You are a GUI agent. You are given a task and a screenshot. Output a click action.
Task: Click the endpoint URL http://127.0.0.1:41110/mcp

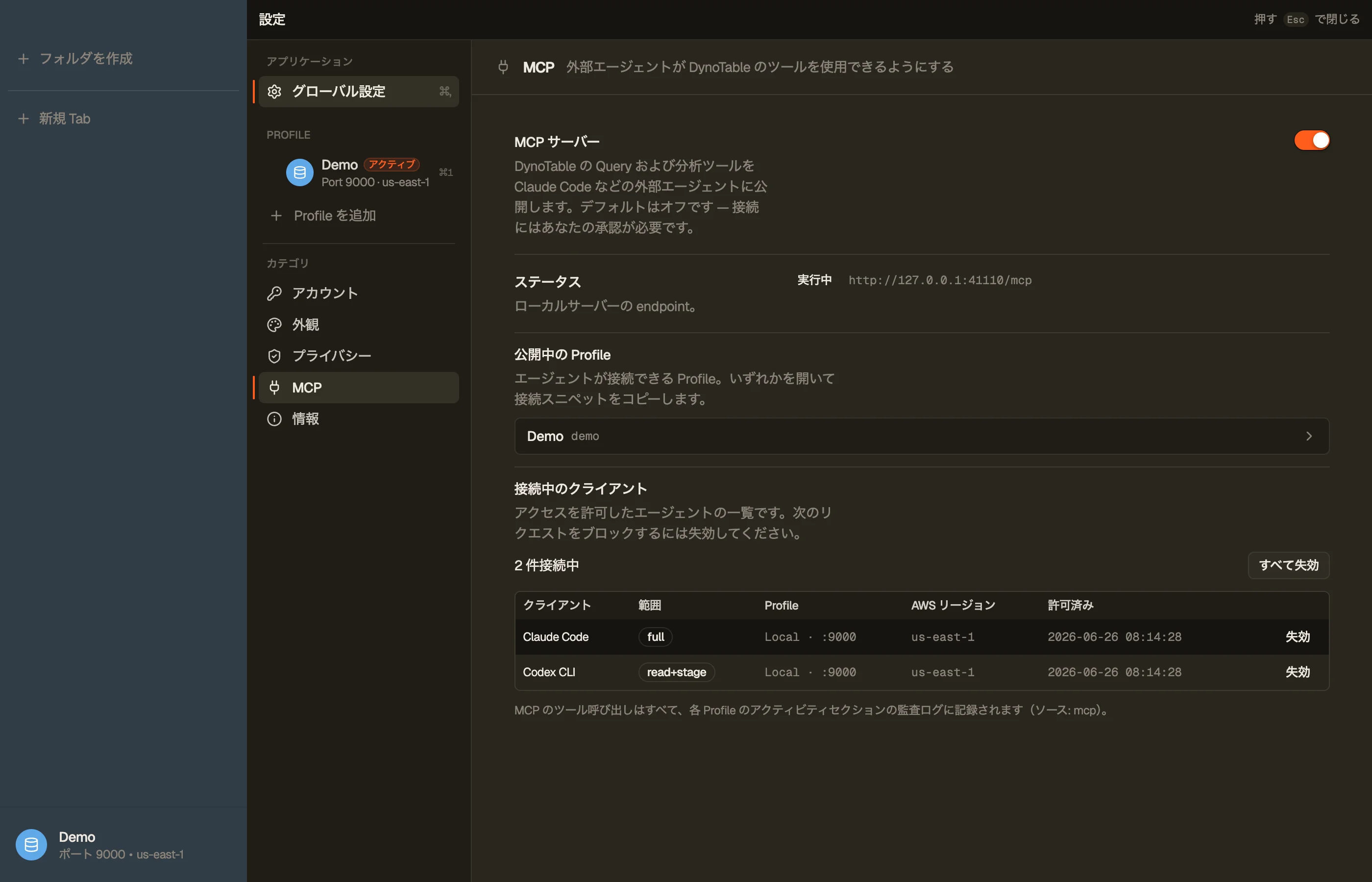[x=940, y=280]
